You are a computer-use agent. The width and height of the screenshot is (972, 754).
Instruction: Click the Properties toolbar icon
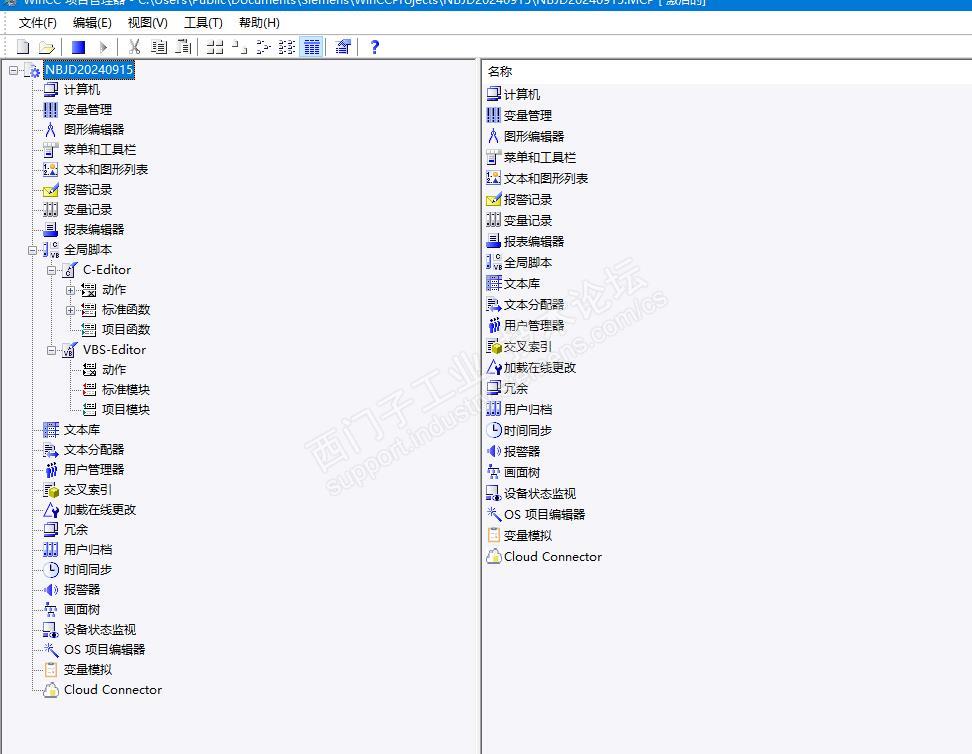(x=343, y=47)
